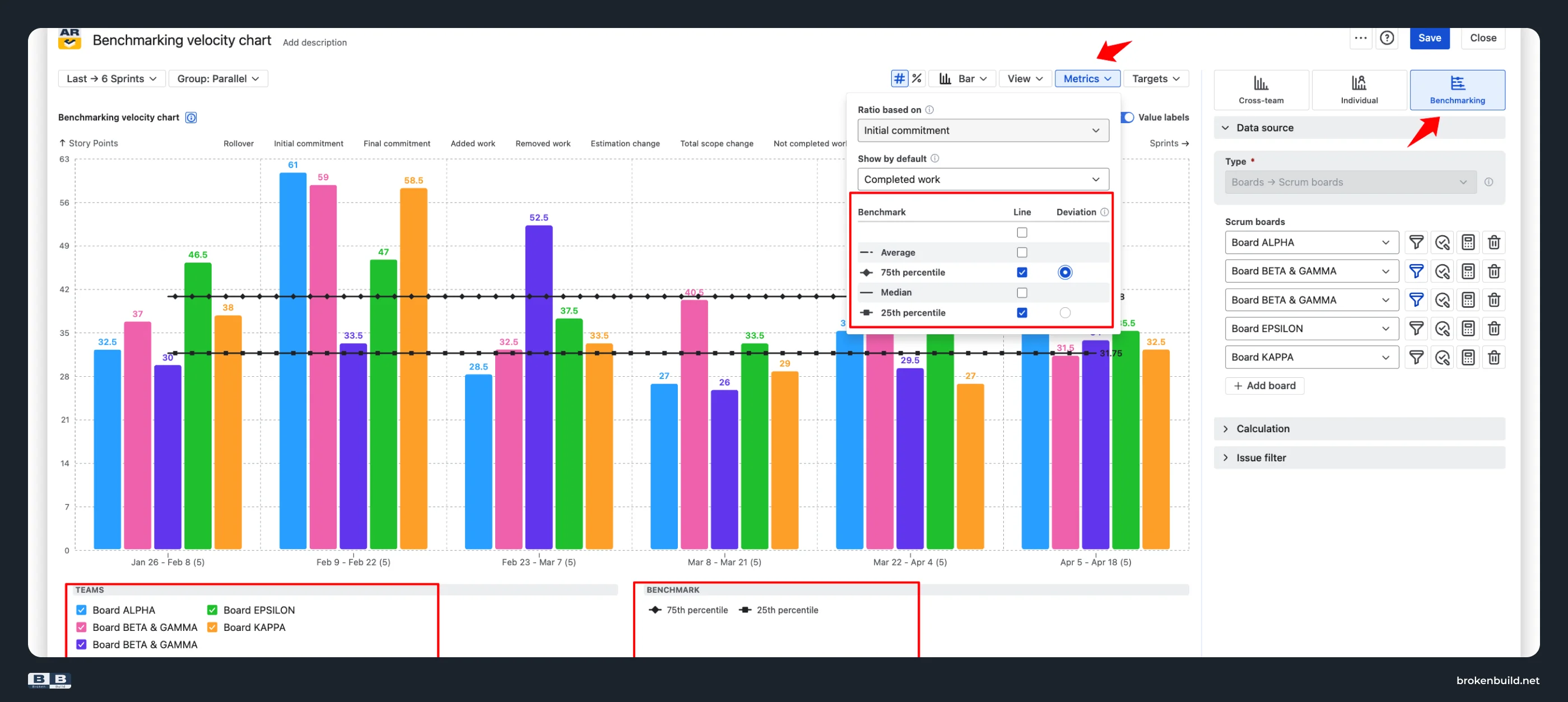Switch to percent (%) value mode
The image size is (1568, 702).
(x=916, y=78)
